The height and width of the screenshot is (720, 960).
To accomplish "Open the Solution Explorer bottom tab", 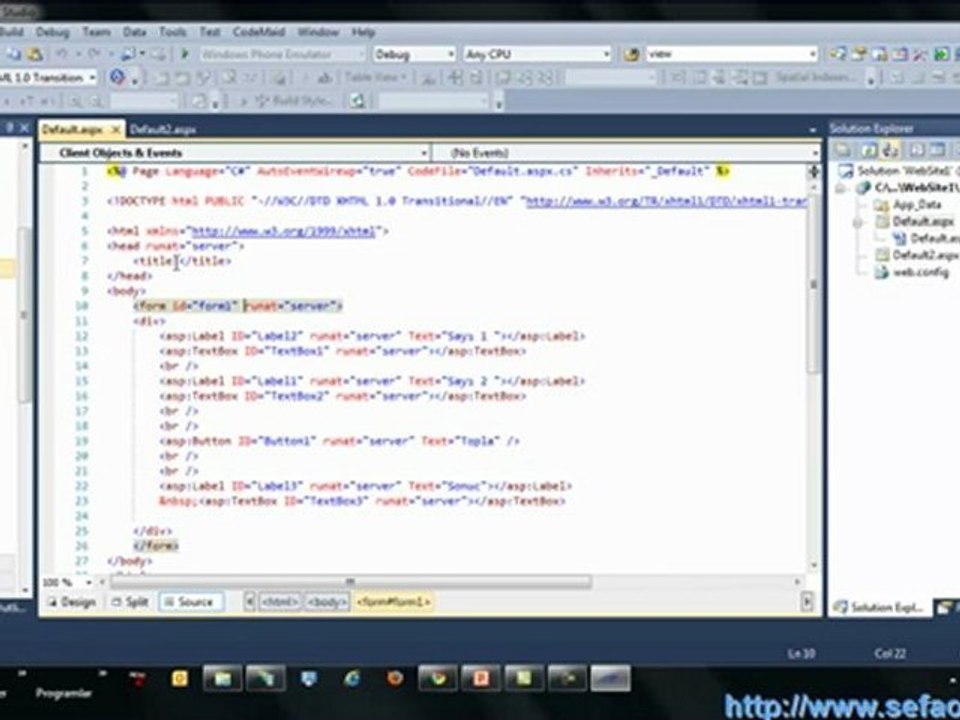I will point(881,607).
